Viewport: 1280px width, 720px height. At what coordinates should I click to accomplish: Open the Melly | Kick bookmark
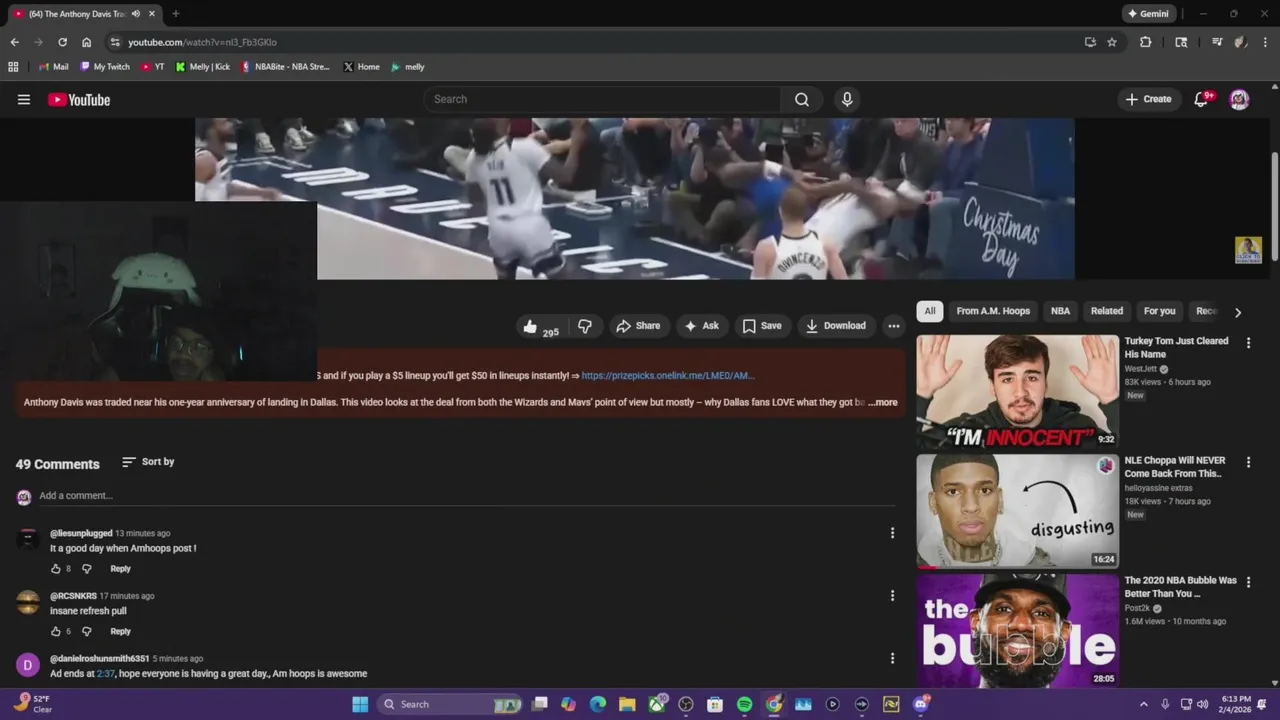(x=203, y=67)
